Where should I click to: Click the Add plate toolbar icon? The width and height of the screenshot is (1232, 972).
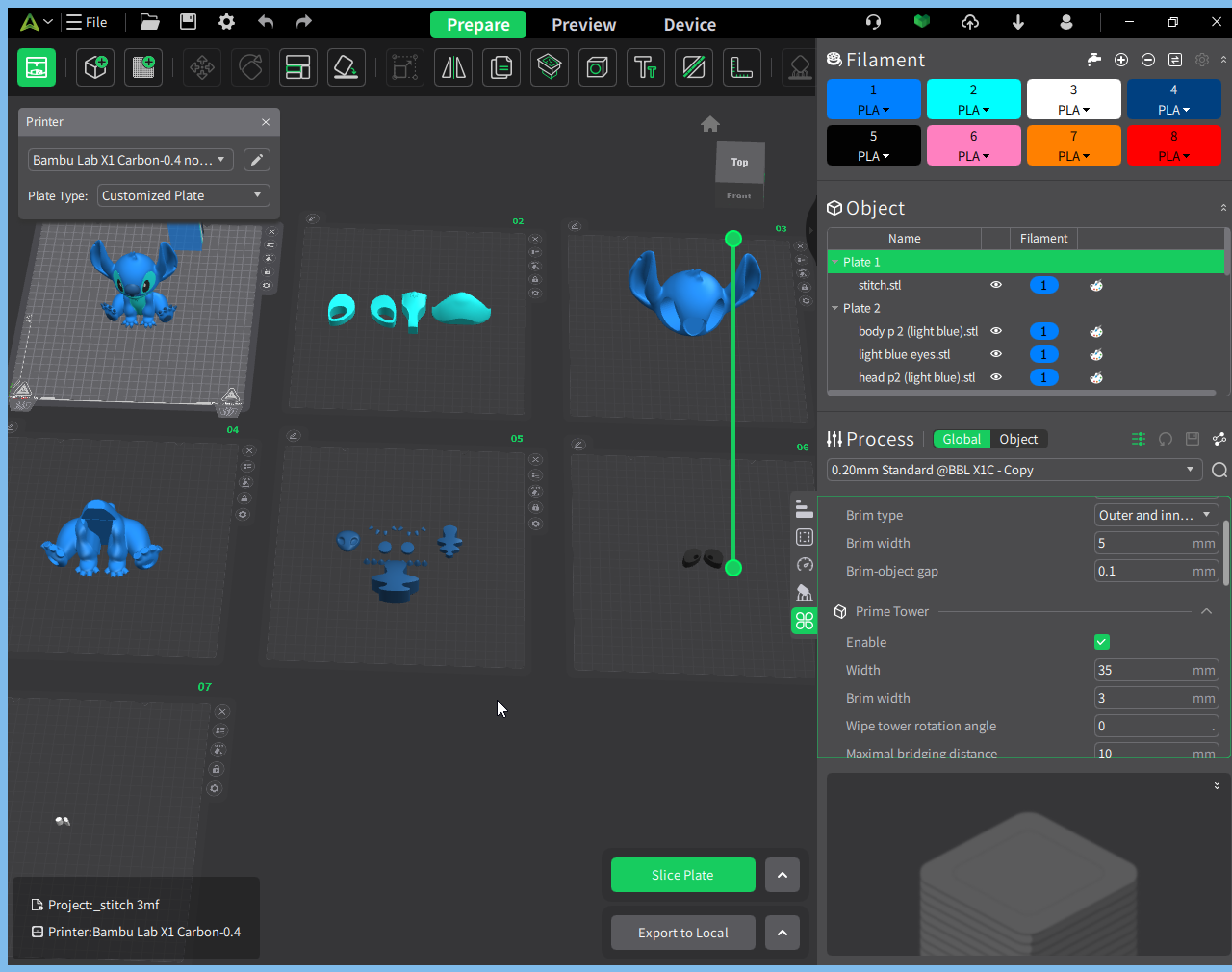[x=143, y=67]
